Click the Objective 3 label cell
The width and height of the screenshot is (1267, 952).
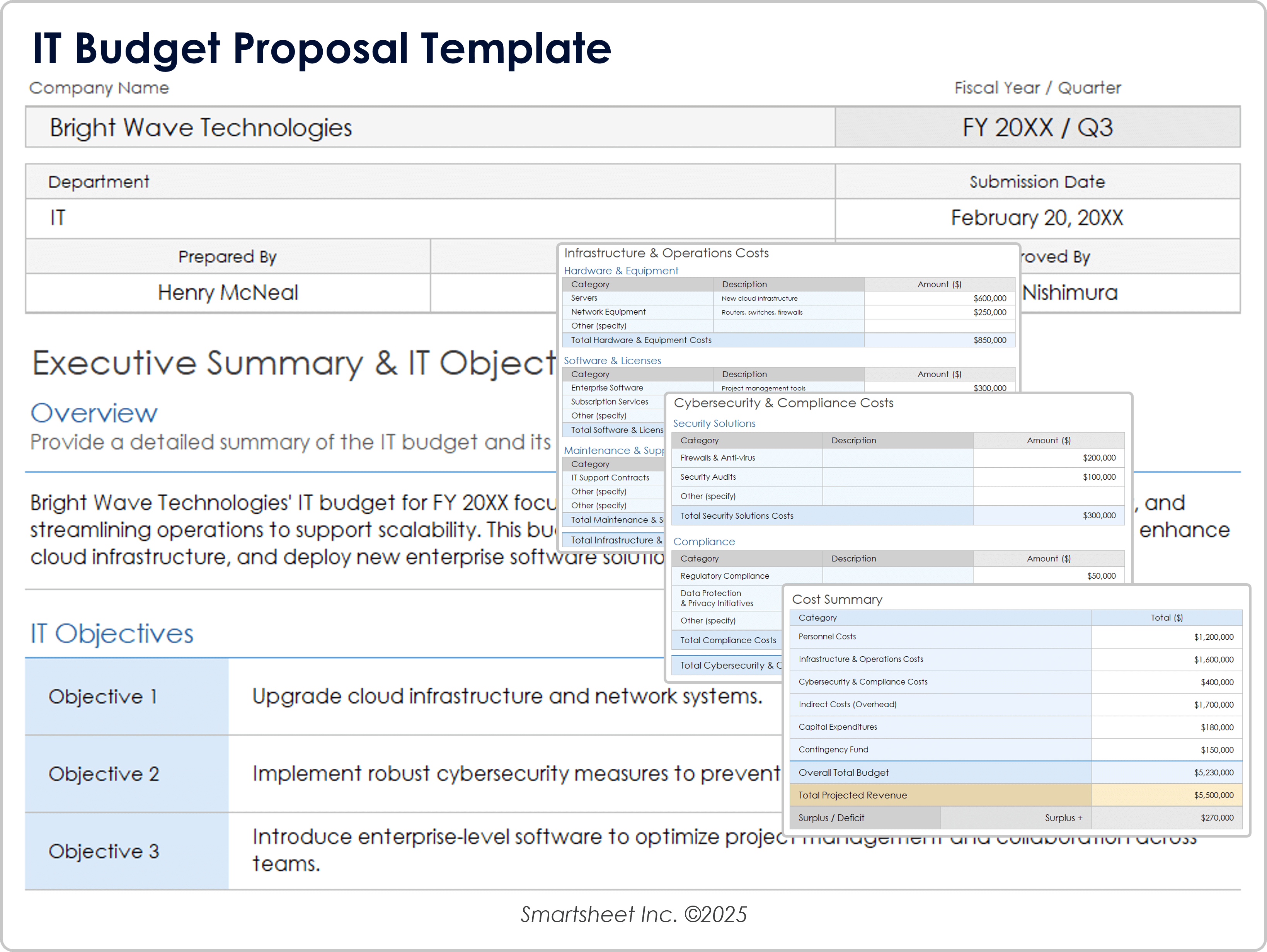[103, 851]
